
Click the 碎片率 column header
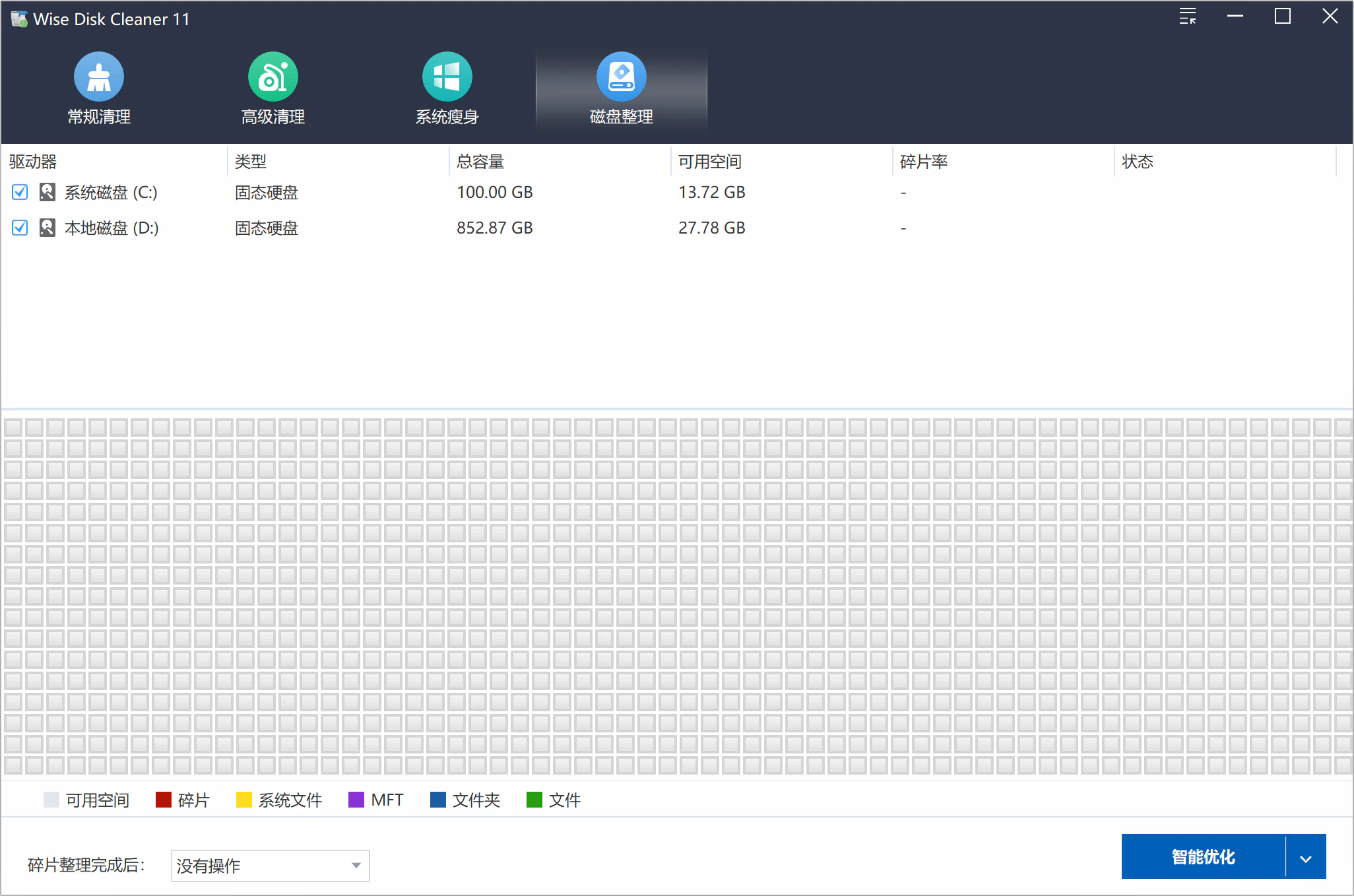924,162
